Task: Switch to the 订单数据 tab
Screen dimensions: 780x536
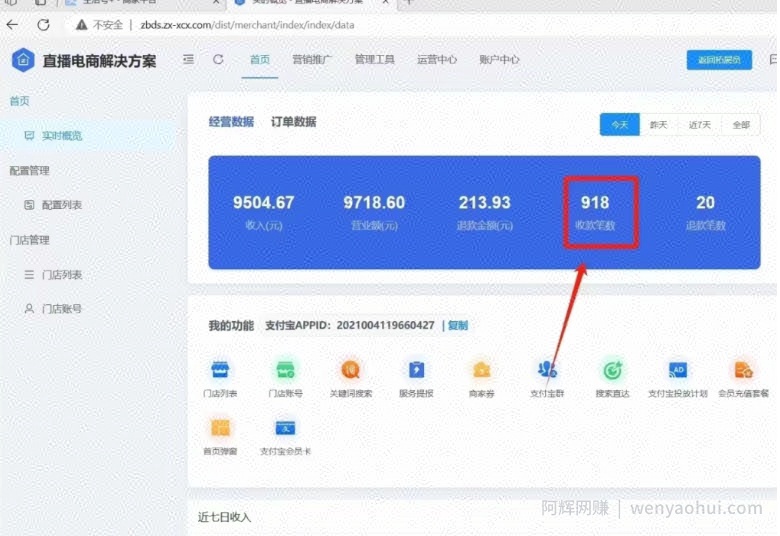Action: click(293, 122)
